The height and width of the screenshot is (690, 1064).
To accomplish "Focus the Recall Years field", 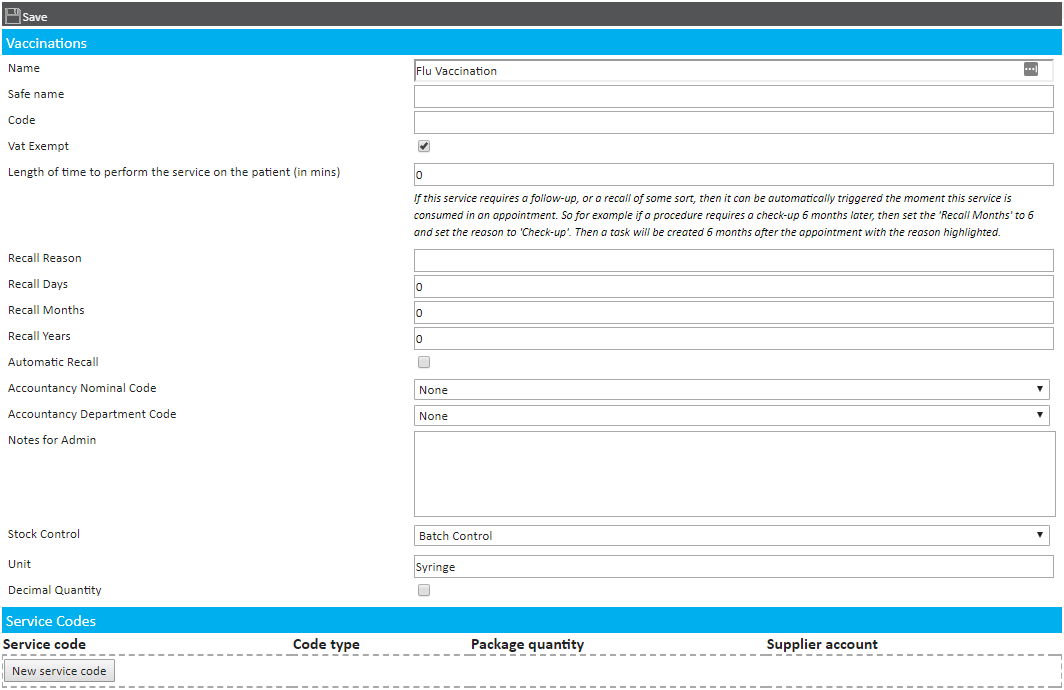I will coord(733,338).
